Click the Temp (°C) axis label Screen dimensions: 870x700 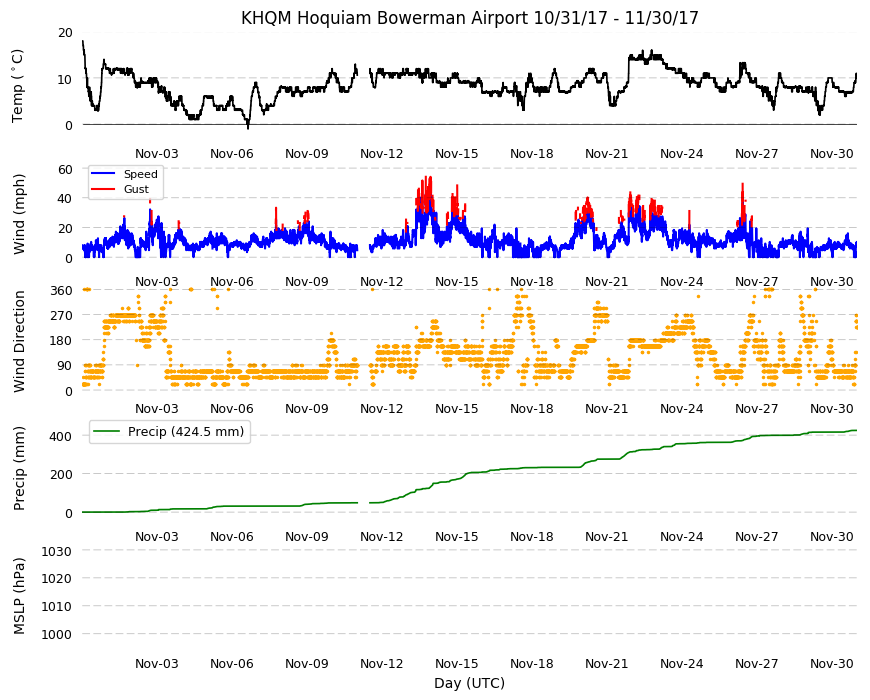pyautogui.click(x=18, y=85)
